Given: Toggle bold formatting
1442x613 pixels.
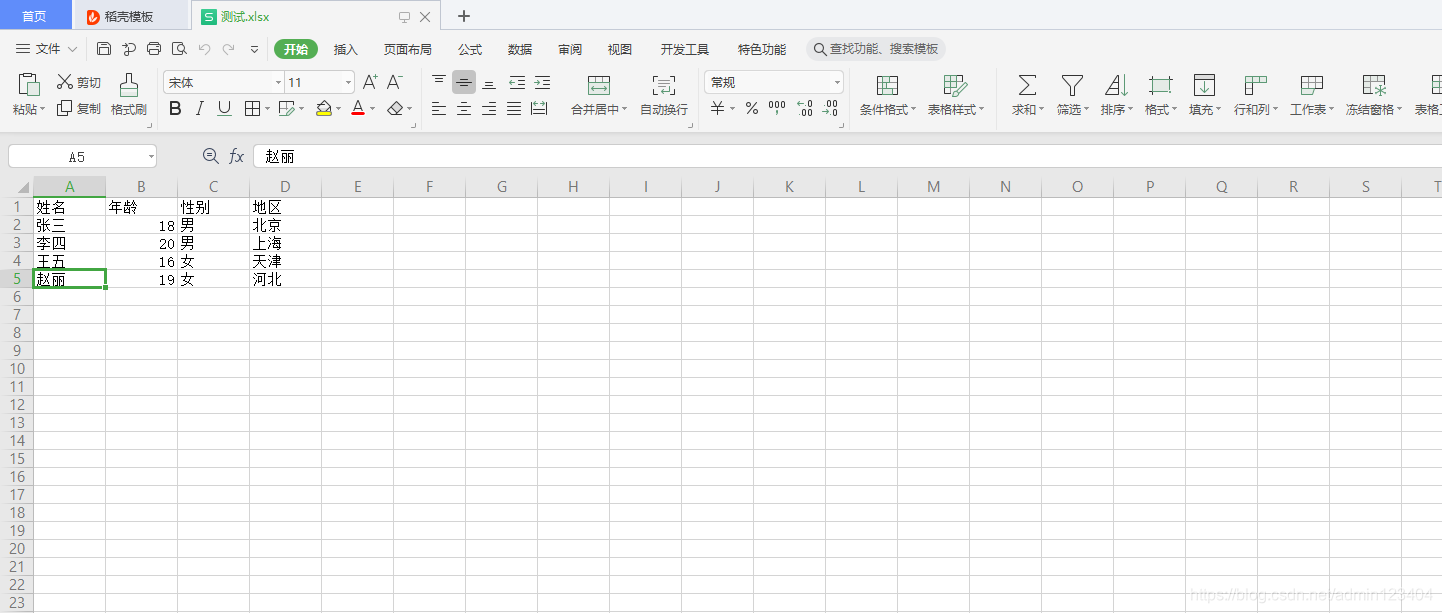Looking at the screenshot, I should pos(175,108).
